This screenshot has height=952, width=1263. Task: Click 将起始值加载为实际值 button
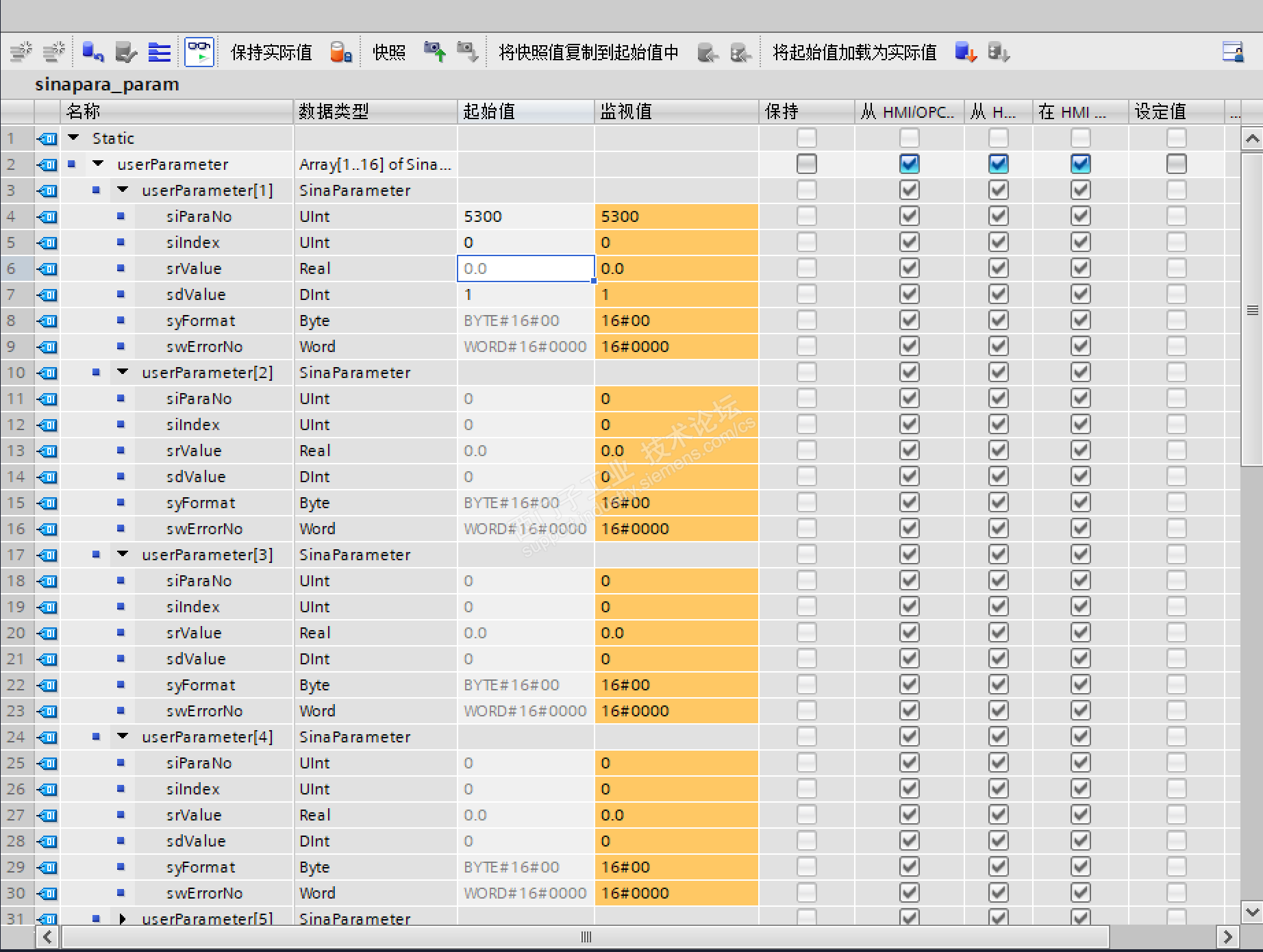[855, 53]
